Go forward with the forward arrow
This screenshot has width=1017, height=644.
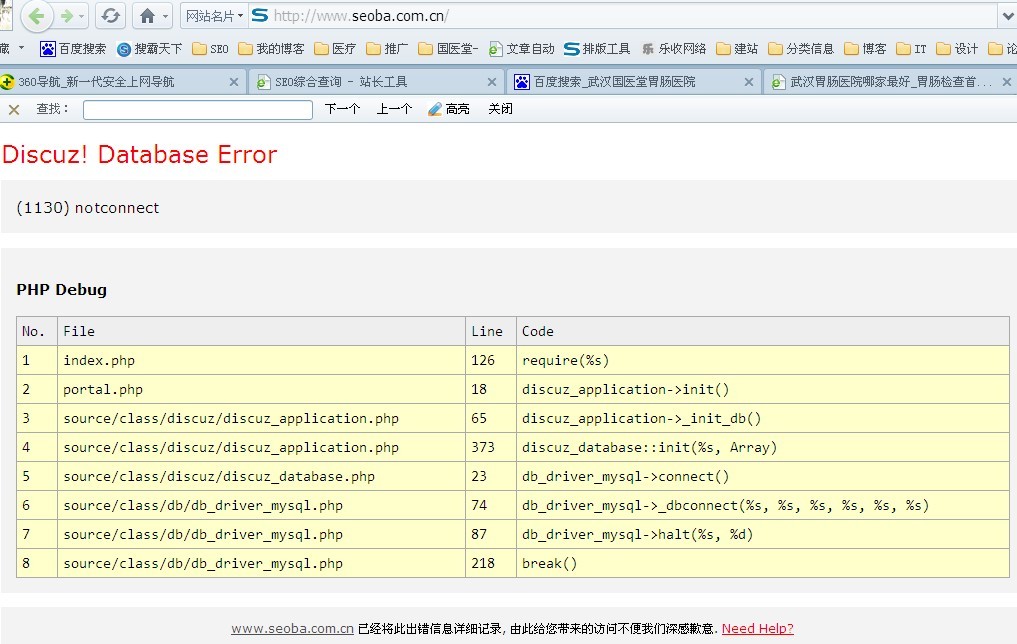tap(66, 16)
